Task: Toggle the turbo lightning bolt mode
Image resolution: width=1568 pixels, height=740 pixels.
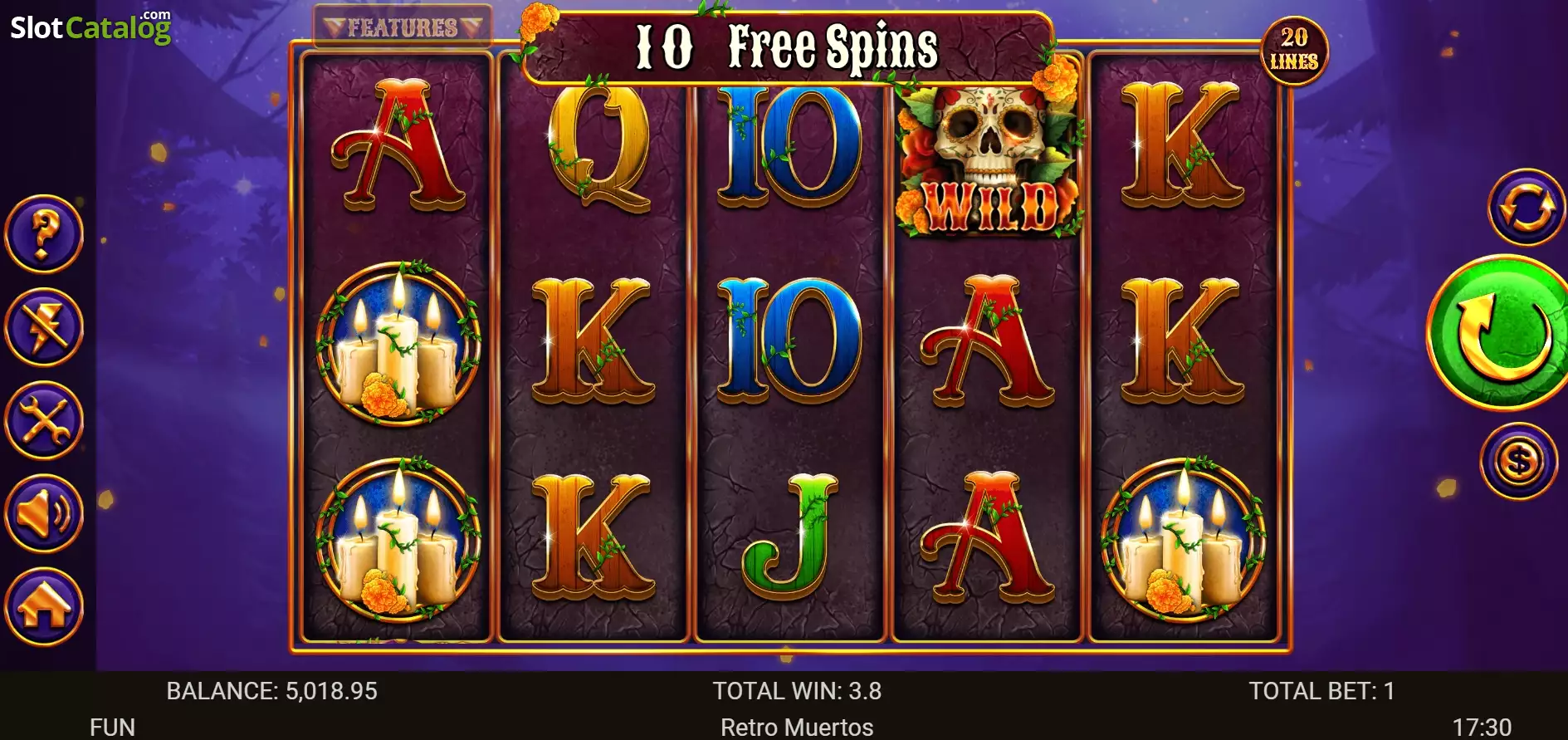Action: (x=44, y=327)
